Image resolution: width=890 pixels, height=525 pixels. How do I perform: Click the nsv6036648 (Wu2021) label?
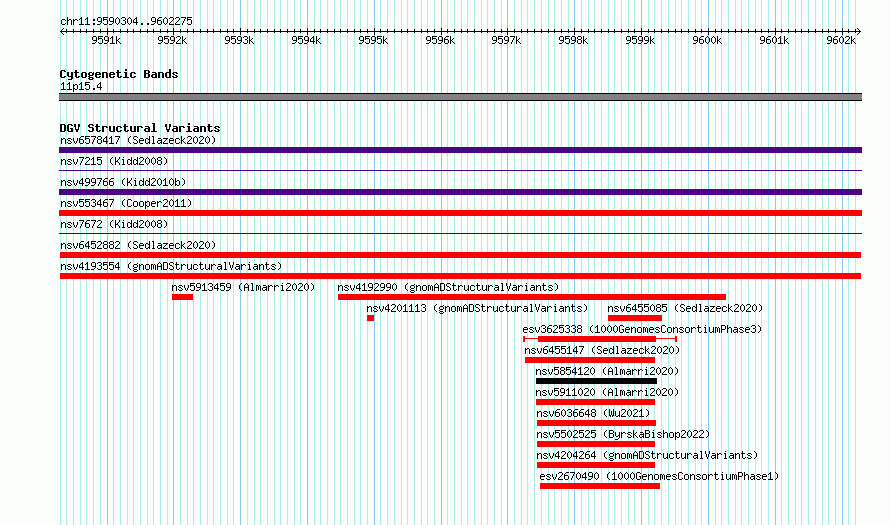coord(593,413)
